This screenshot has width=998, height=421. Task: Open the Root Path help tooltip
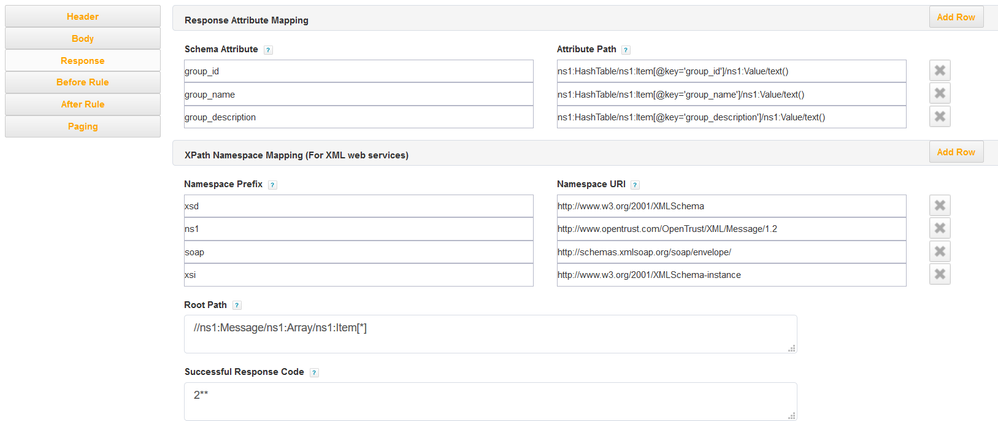pyautogui.click(x=237, y=305)
